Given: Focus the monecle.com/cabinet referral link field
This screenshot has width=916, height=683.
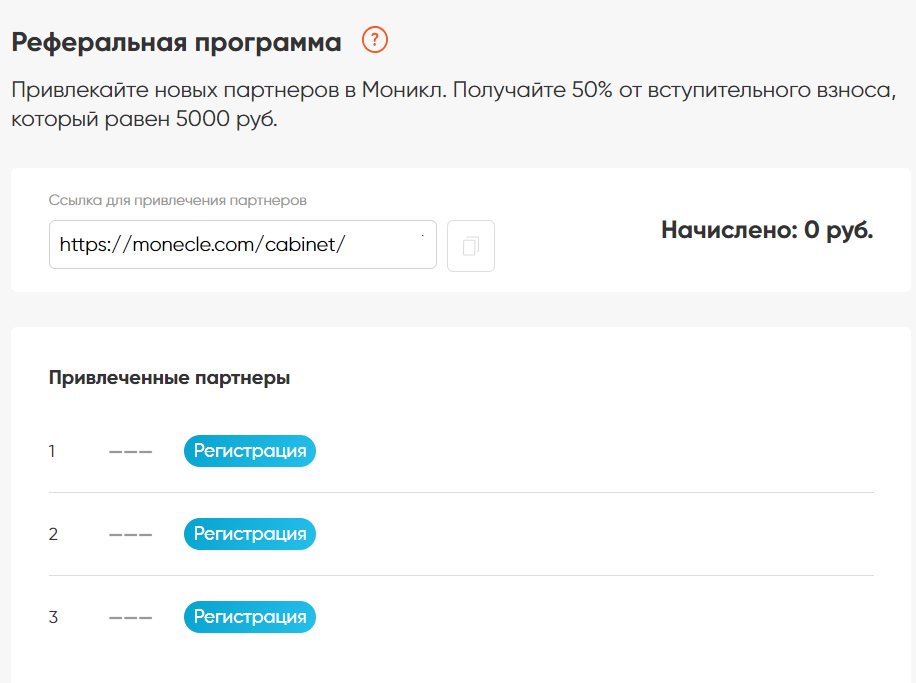Looking at the screenshot, I should pyautogui.click(x=243, y=244).
